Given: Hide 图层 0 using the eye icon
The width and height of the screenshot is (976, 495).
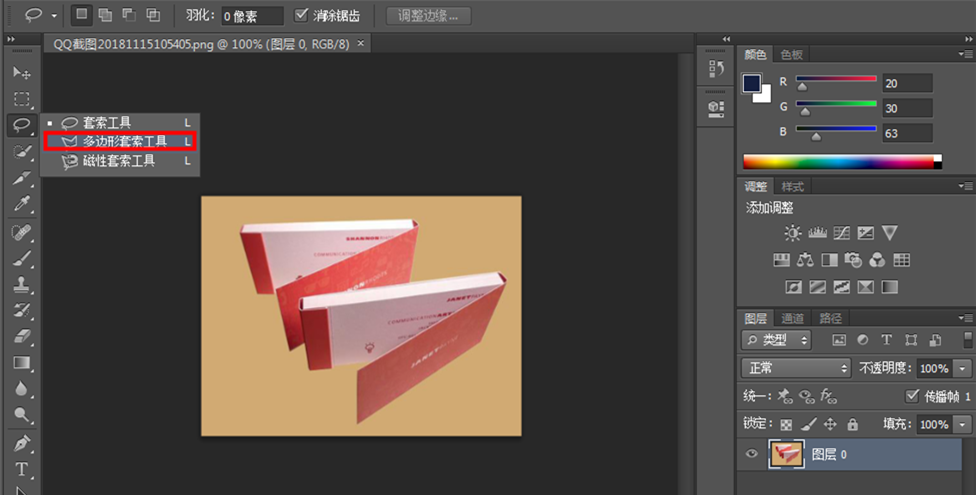Looking at the screenshot, I should point(752,454).
